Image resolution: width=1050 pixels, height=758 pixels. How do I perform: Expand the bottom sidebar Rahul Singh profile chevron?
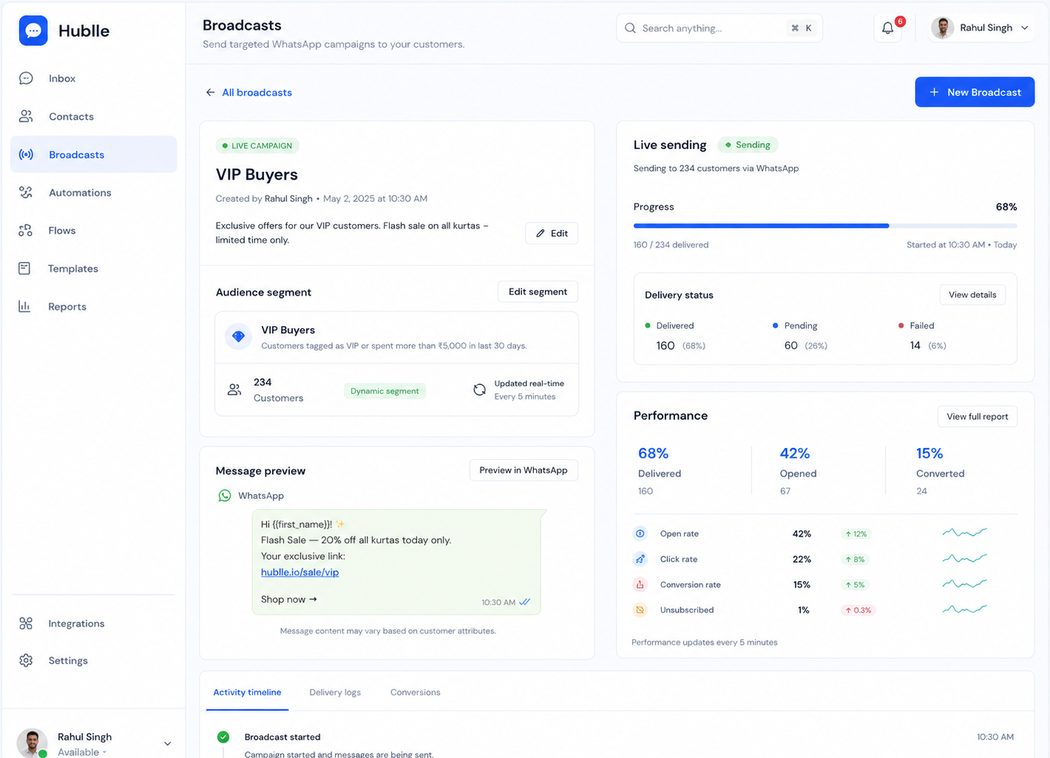167,743
